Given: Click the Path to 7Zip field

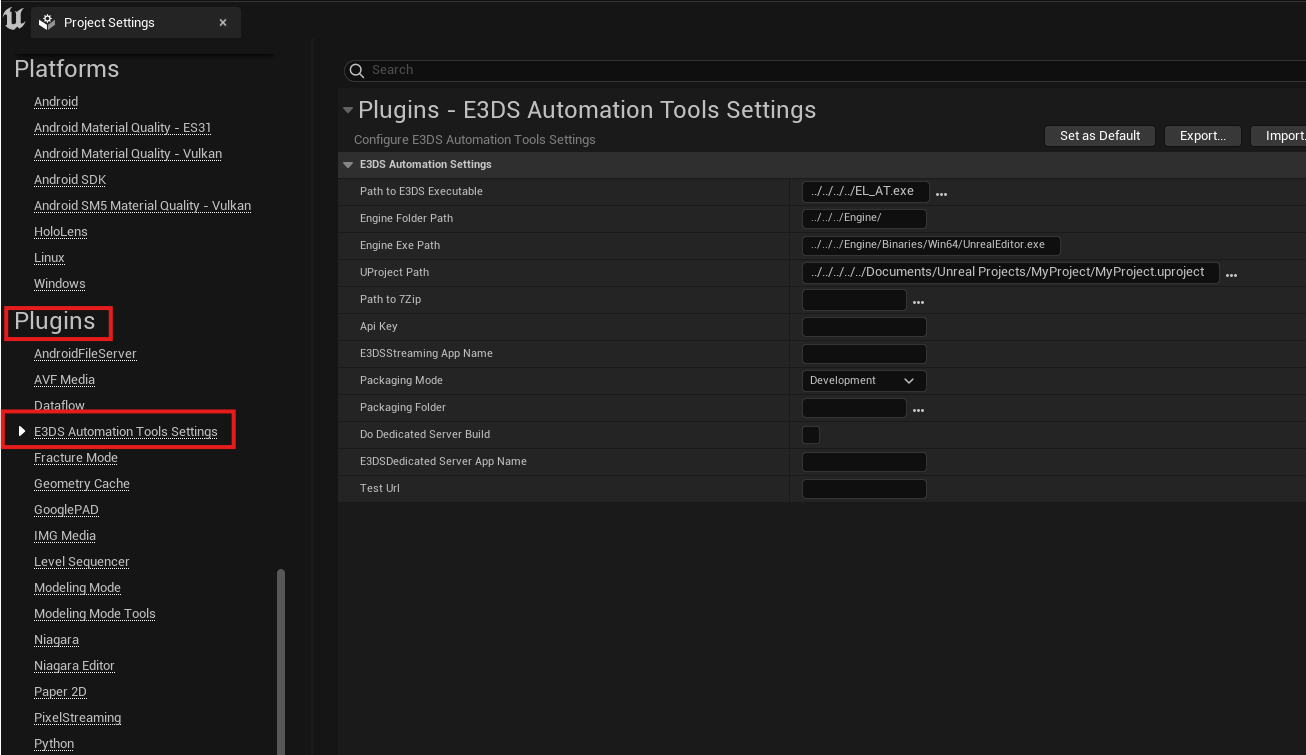Looking at the screenshot, I should point(854,299).
